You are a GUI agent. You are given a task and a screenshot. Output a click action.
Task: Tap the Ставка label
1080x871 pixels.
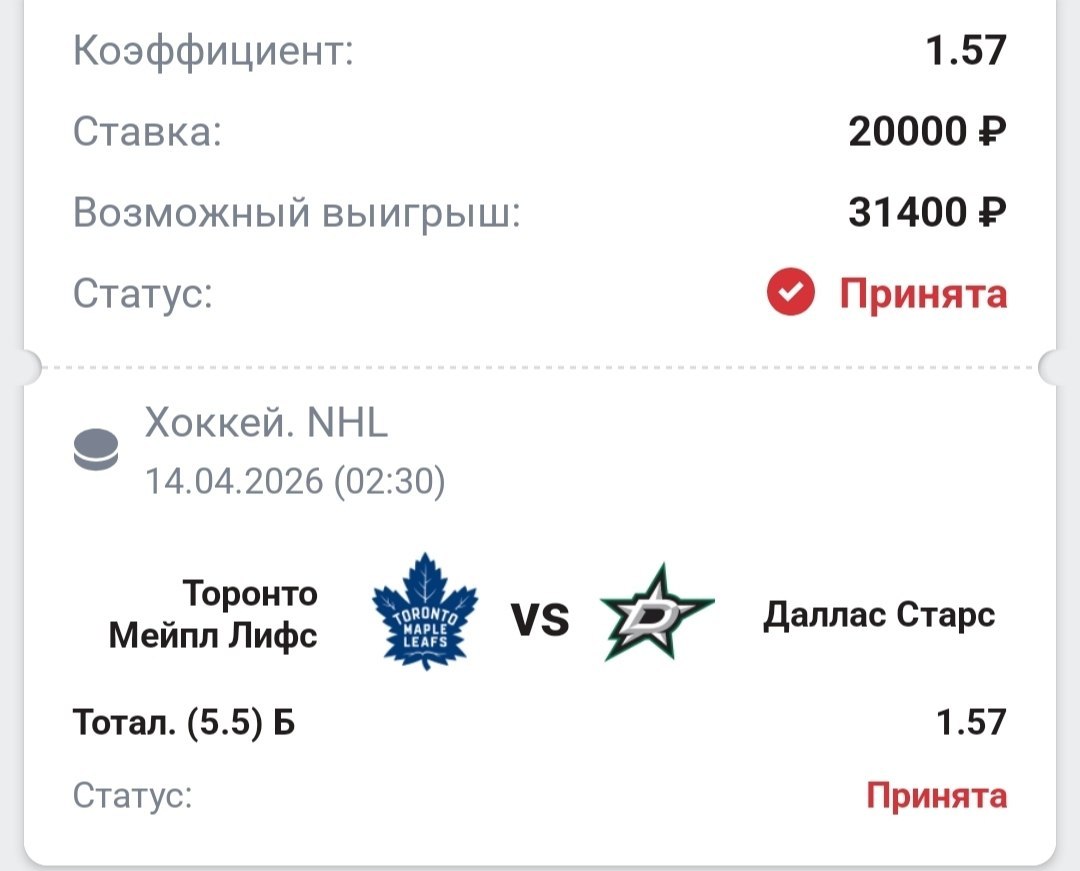pos(147,132)
